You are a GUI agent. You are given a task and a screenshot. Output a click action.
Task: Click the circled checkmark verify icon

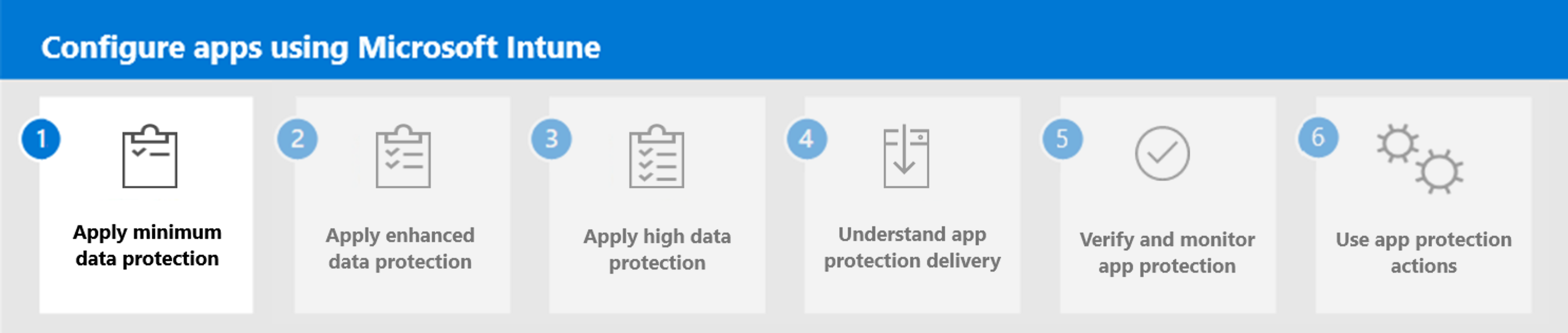click(1162, 154)
